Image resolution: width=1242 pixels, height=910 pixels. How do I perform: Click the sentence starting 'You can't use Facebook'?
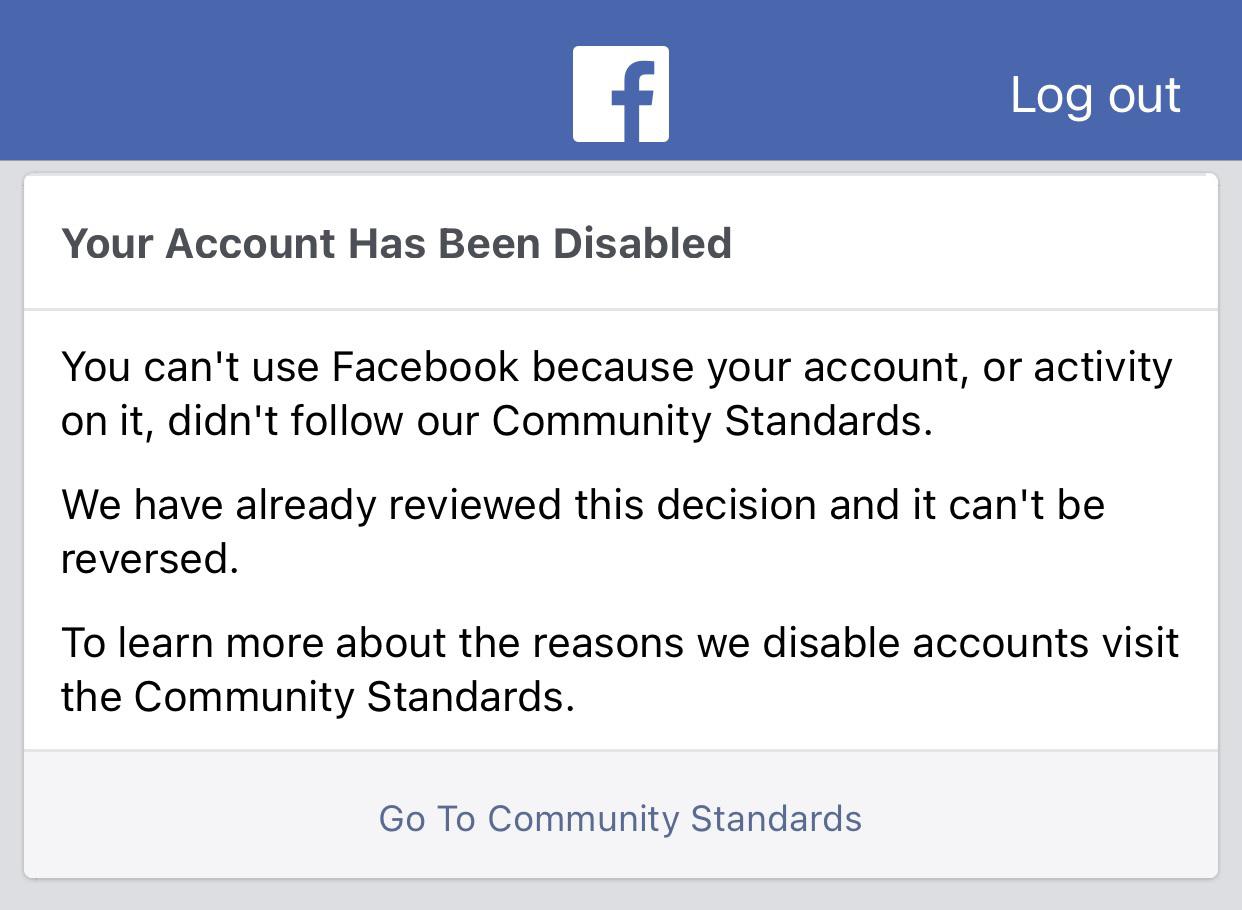pos(616,367)
